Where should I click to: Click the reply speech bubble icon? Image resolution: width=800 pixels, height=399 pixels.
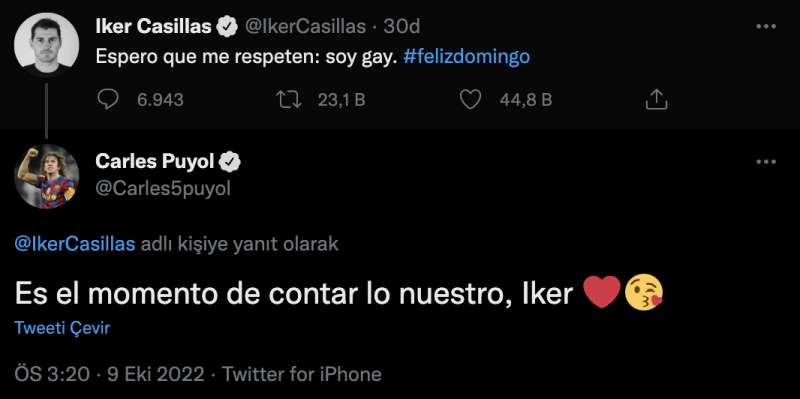[108, 99]
